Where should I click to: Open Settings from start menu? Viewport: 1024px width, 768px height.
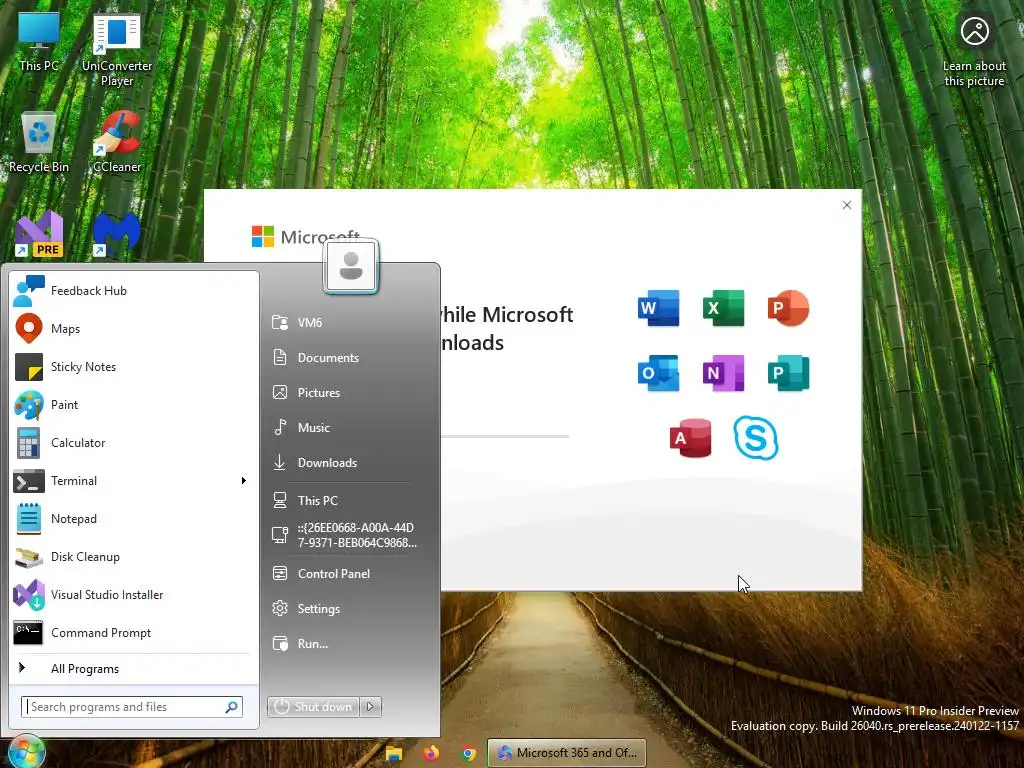pos(350,609)
